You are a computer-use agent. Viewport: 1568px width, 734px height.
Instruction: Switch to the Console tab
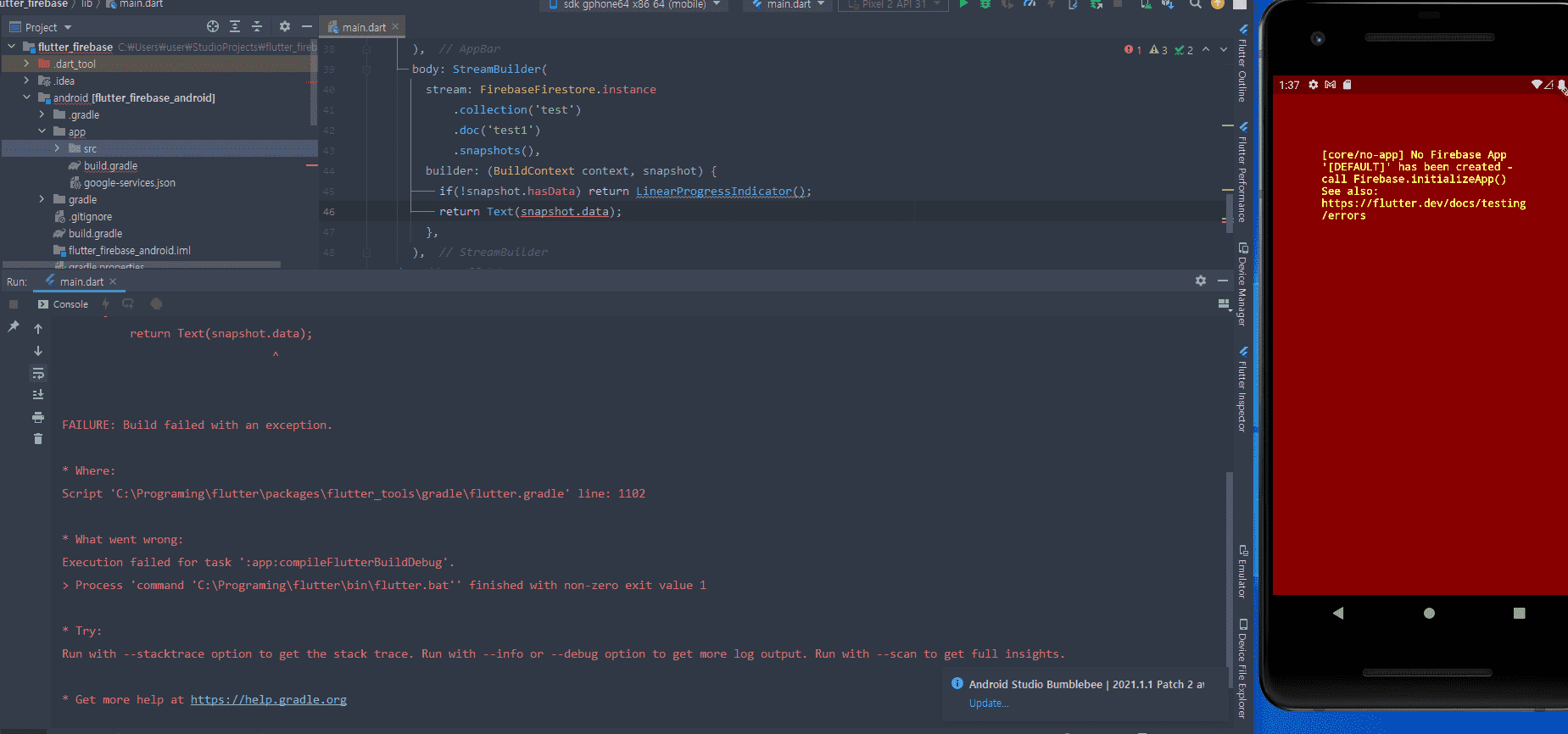tap(63, 304)
